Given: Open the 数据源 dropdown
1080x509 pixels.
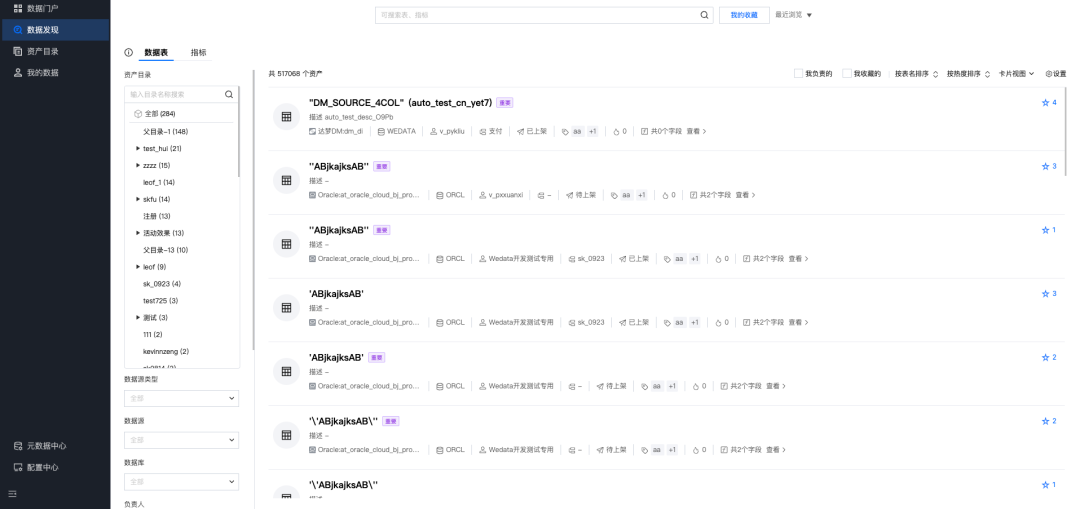Looking at the screenshot, I should click(x=181, y=439).
